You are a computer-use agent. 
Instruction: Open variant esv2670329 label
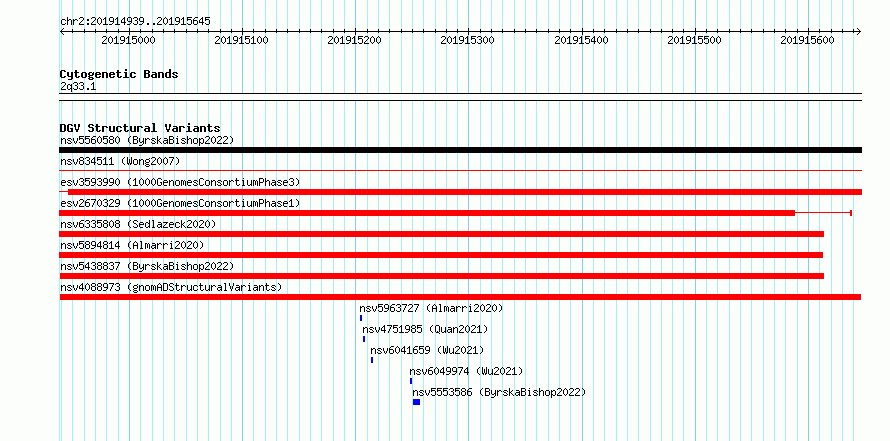[x=180, y=203]
